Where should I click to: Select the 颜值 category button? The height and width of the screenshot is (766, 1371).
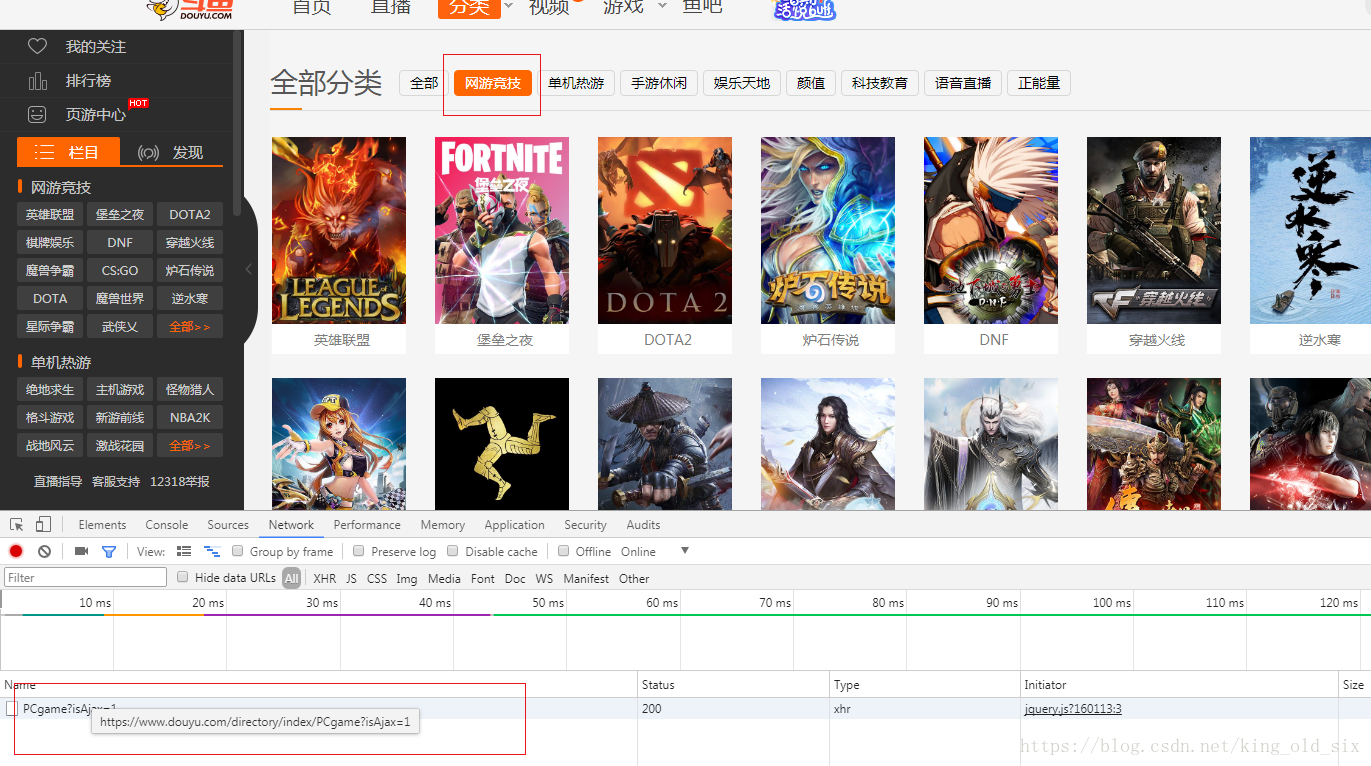click(x=811, y=83)
